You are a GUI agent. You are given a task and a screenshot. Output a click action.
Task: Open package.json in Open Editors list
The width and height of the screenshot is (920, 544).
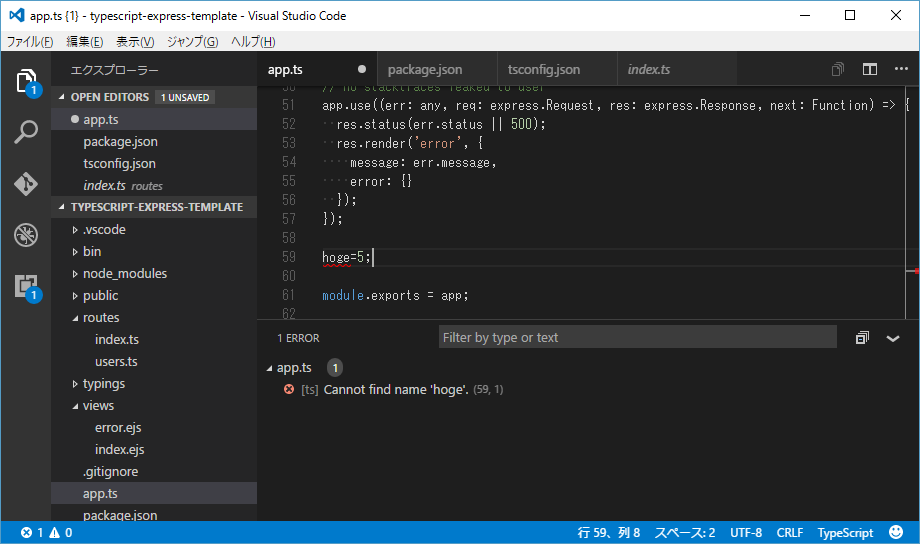tap(154, 141)
